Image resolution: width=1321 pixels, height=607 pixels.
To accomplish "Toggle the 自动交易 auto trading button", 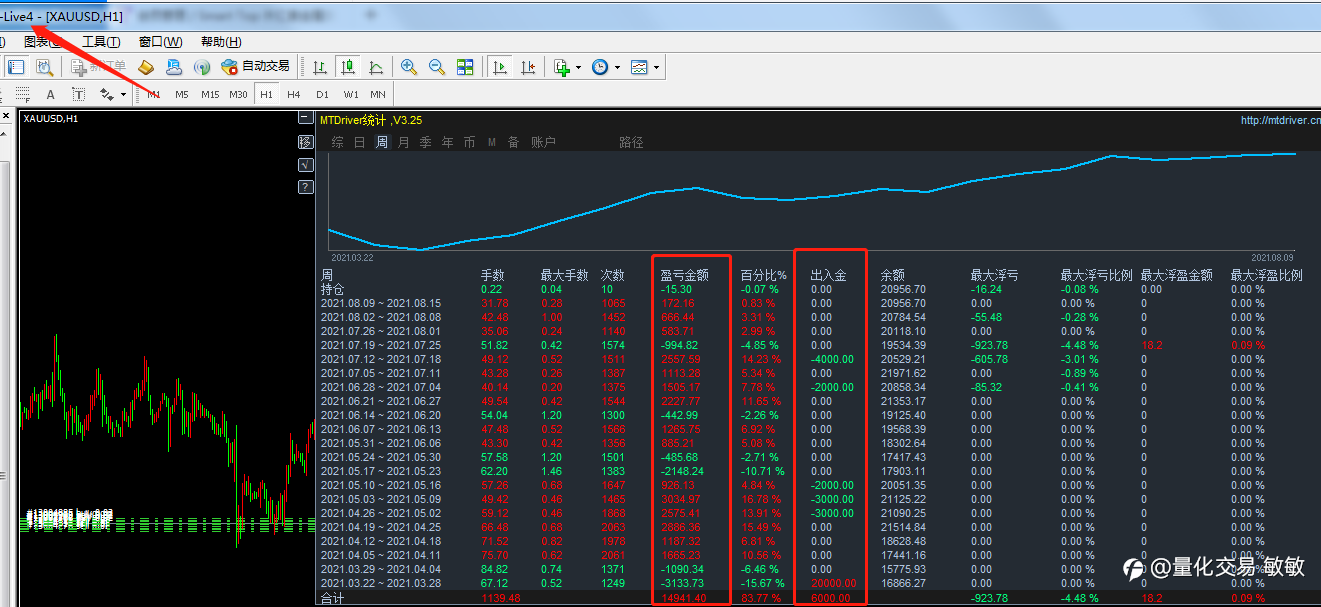I will coord(256,67).
